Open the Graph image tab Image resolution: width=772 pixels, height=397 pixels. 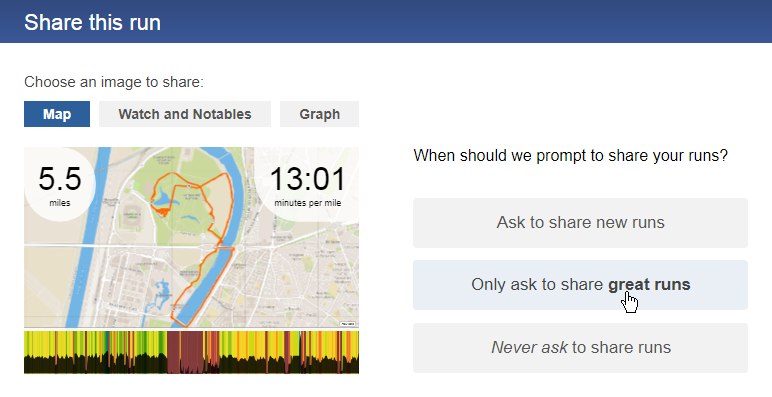click(320, 114)
